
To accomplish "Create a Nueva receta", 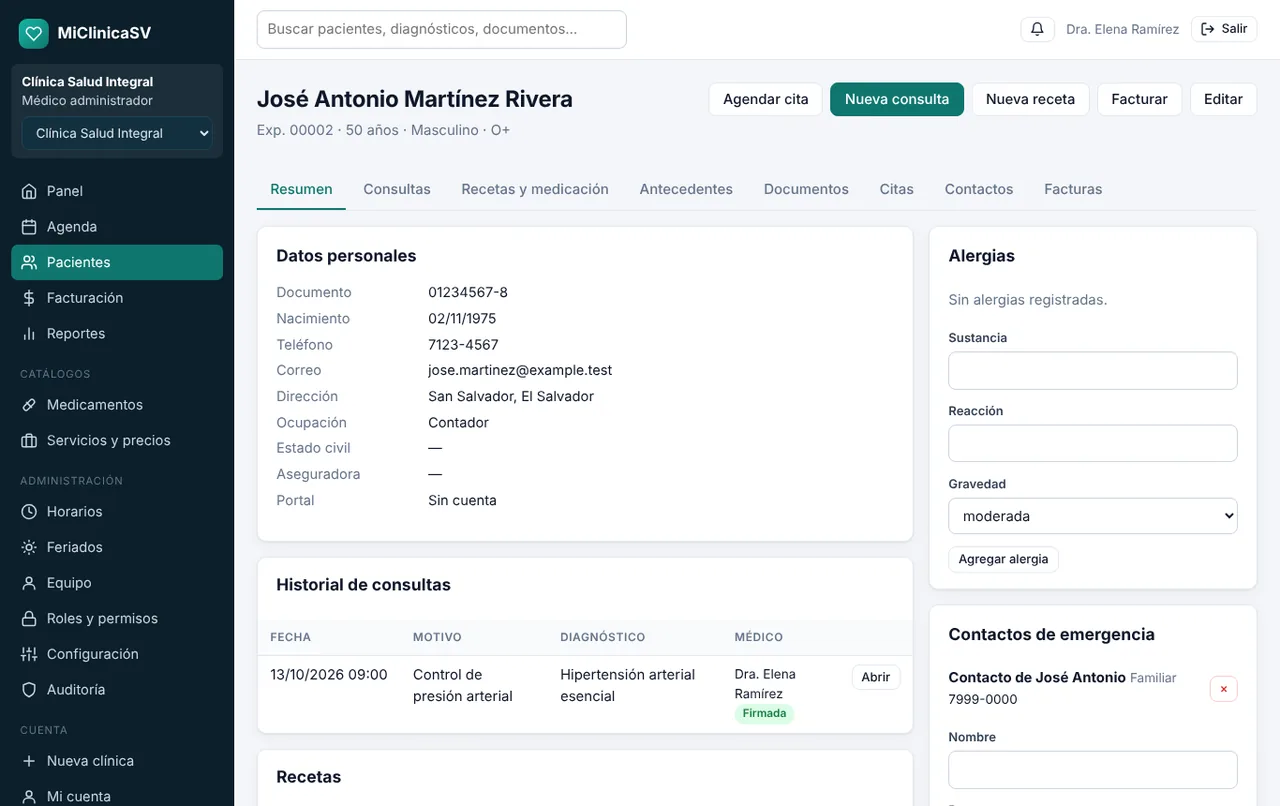I will pos(1030,99).
